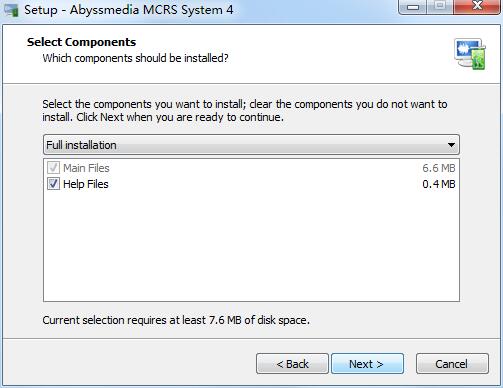Viewport: 503px width, 388px height.
Task: Click the setup icon in title bar
Action: point(12,10)
